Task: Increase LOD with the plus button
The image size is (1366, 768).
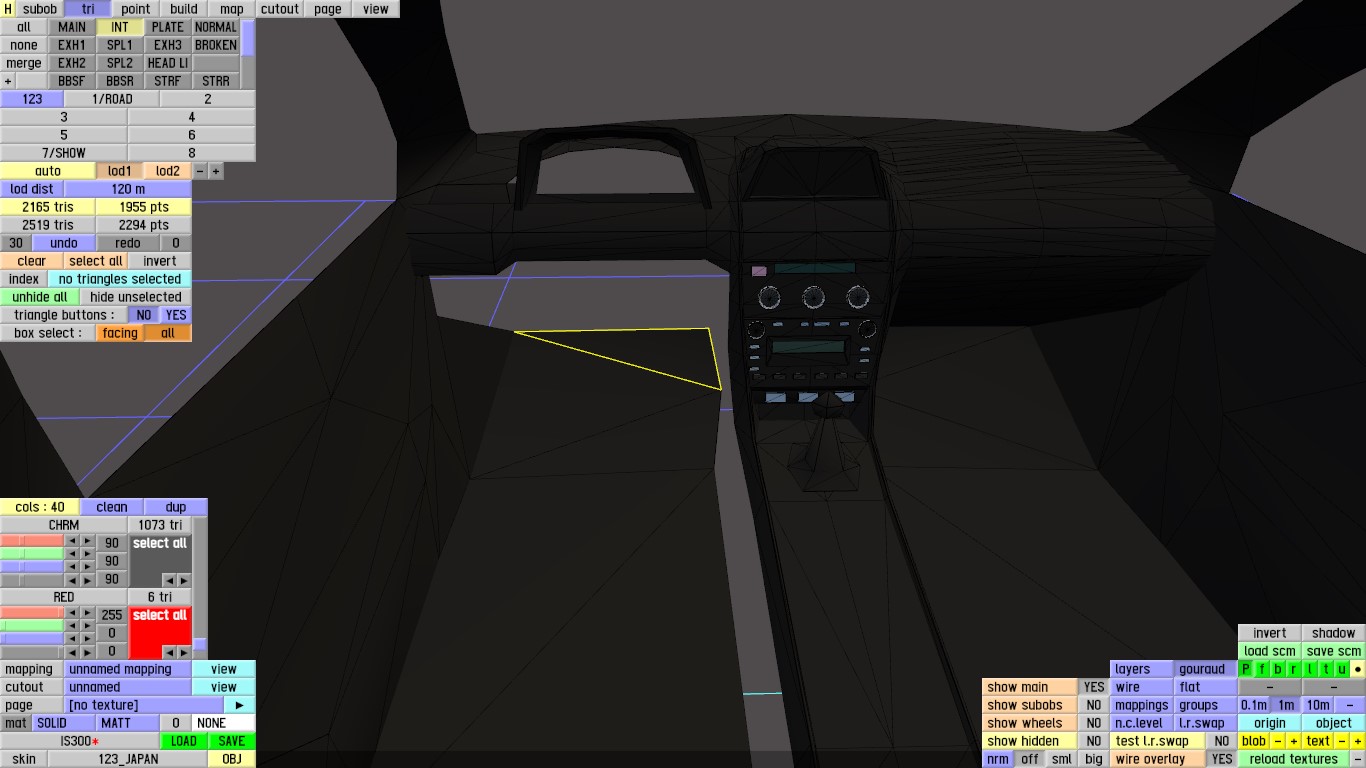Action: point(216,171)
